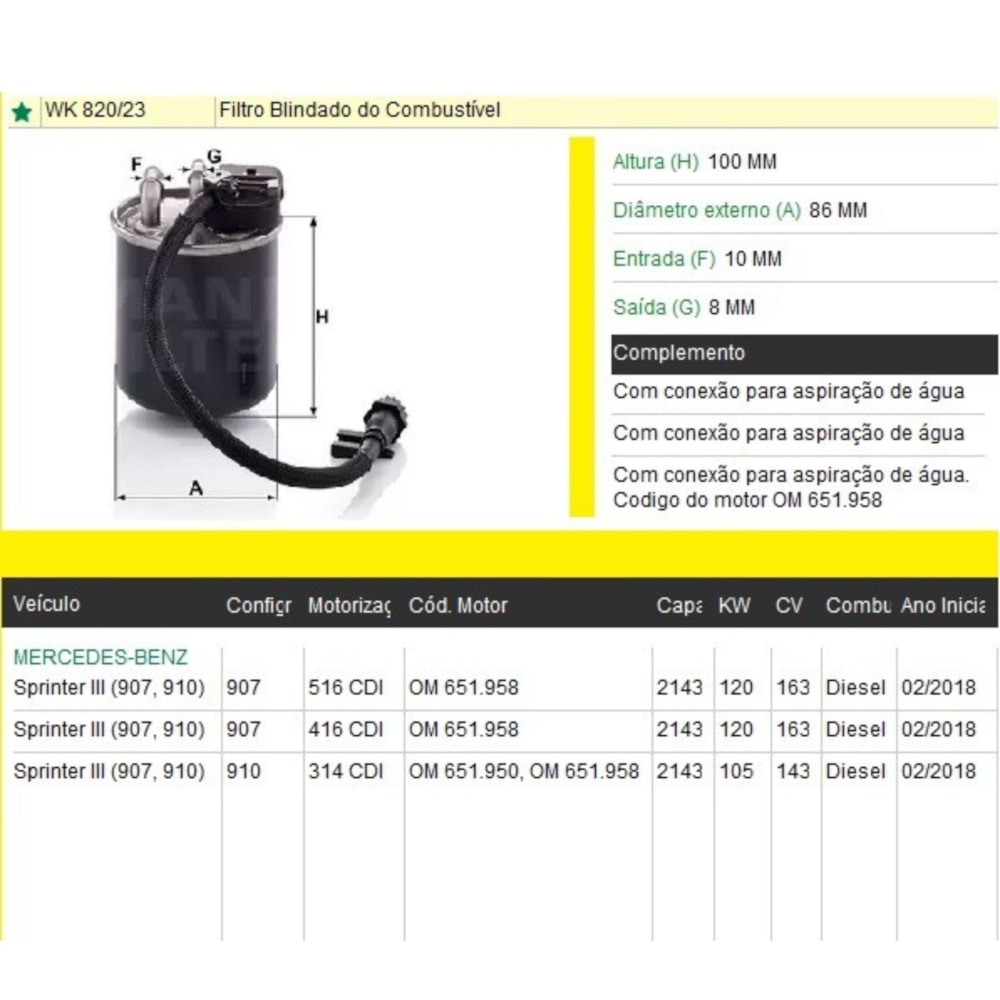
Task: Click the green star icon beside WK 820/23
Action: (21, 111)
